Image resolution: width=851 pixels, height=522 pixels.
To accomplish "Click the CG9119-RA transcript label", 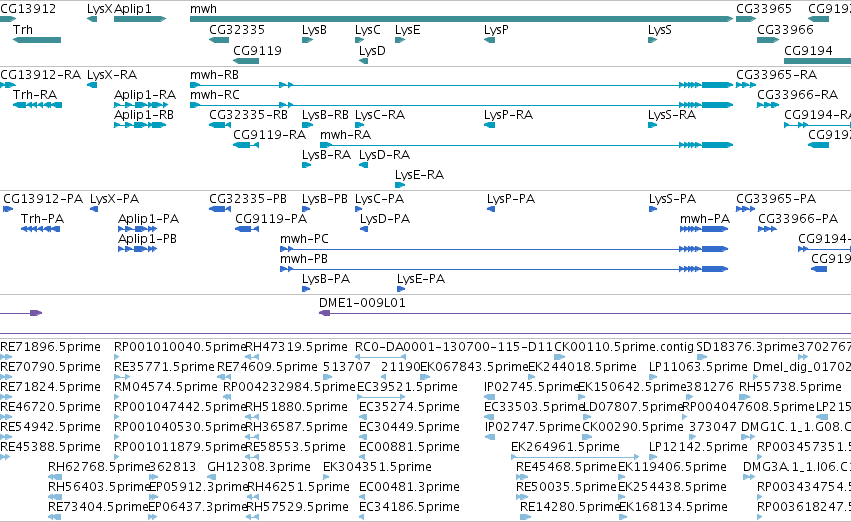I will 270,134.
